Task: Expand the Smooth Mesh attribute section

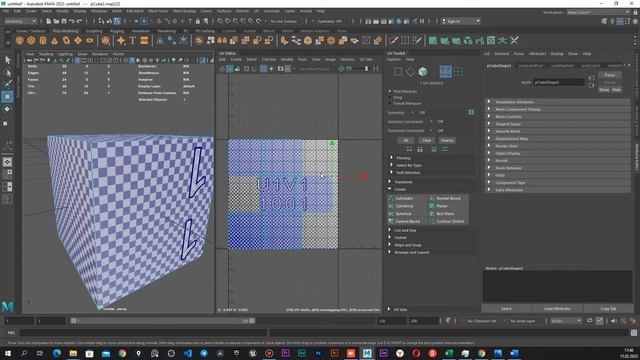Action: 558,131
